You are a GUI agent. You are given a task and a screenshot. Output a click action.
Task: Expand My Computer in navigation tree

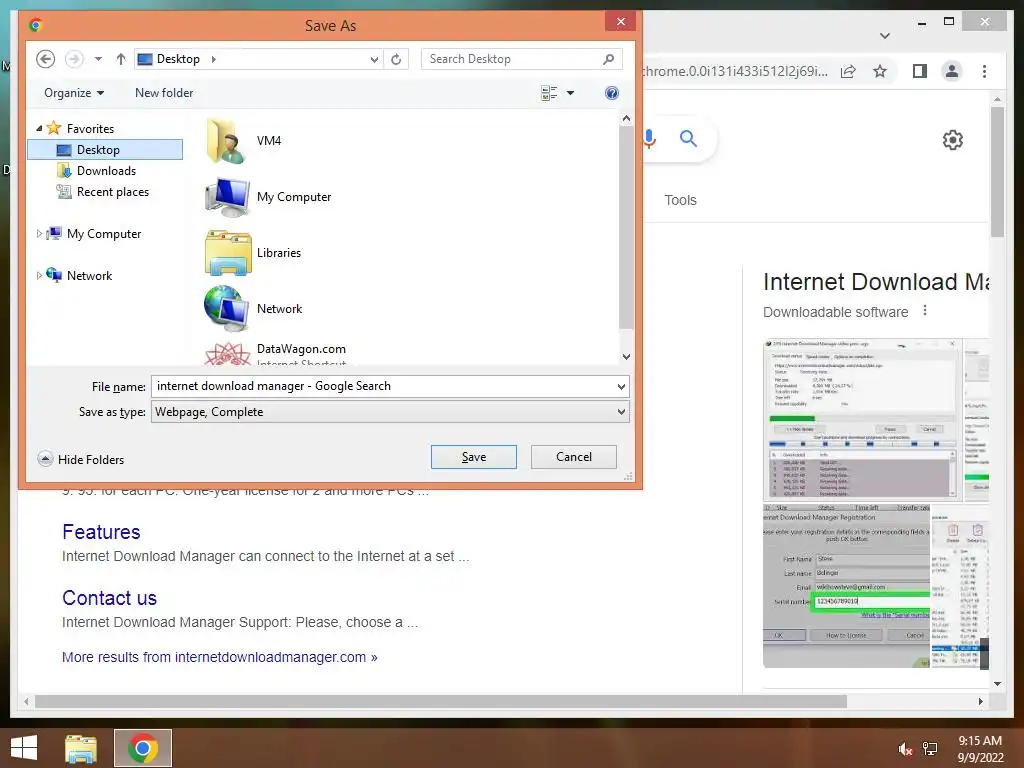pyautogui.click(x=39, y=233)
